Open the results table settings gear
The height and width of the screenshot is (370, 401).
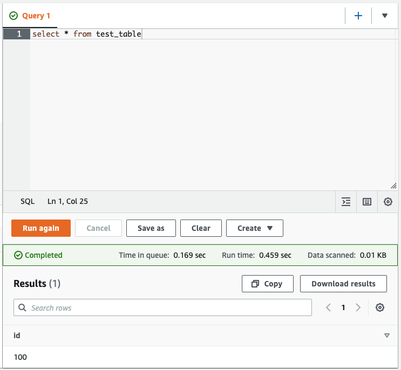(380, 308)
